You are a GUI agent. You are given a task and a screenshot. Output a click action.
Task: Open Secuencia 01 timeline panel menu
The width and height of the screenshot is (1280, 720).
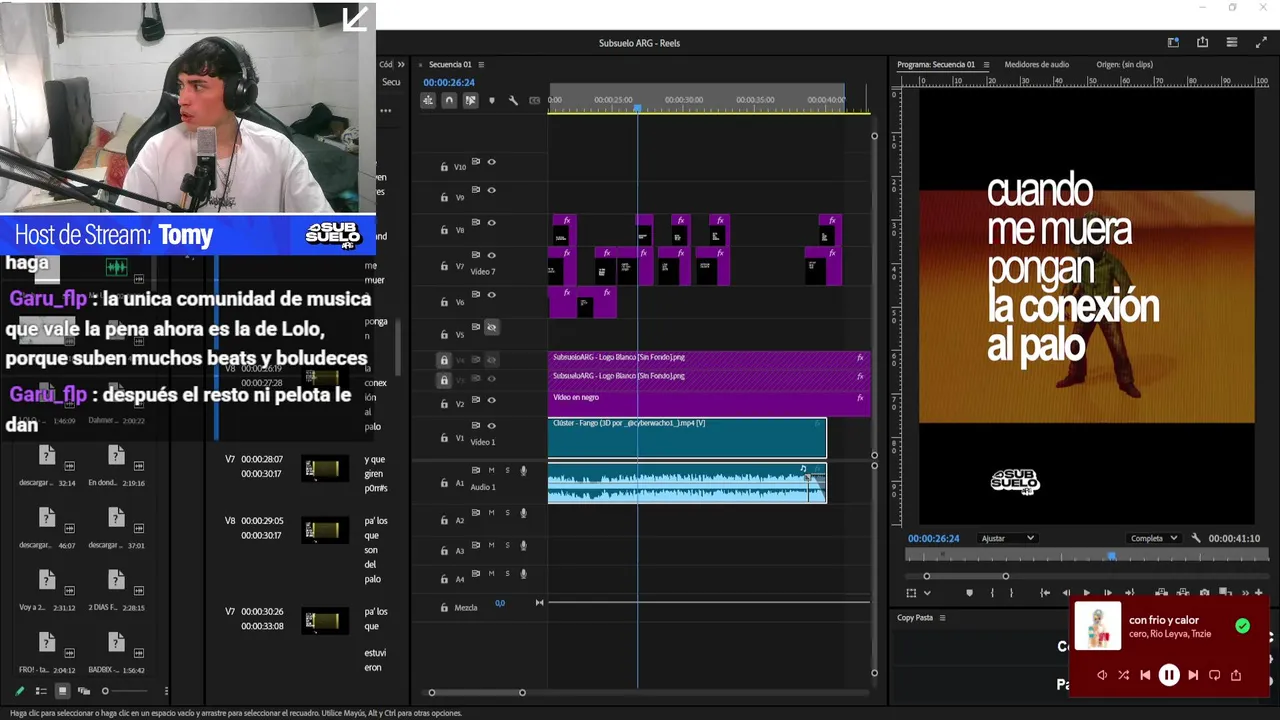pos(481,65)
